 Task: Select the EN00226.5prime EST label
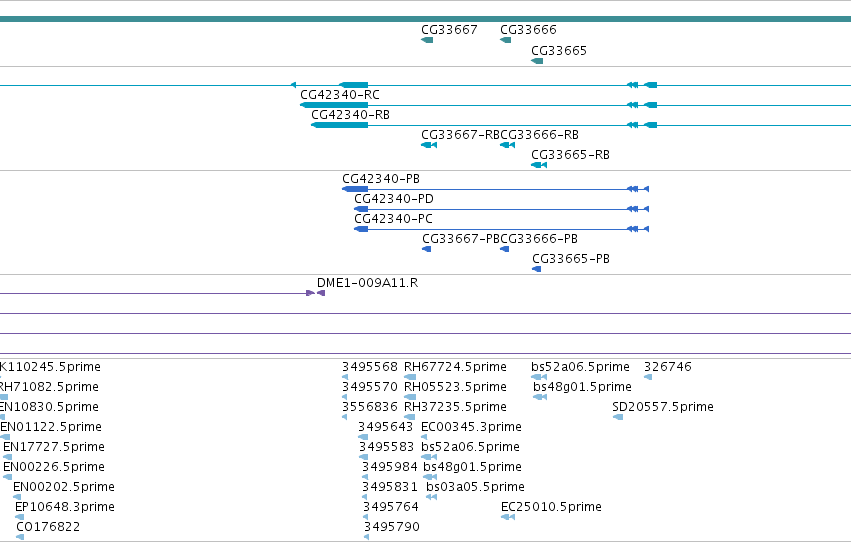54,467
